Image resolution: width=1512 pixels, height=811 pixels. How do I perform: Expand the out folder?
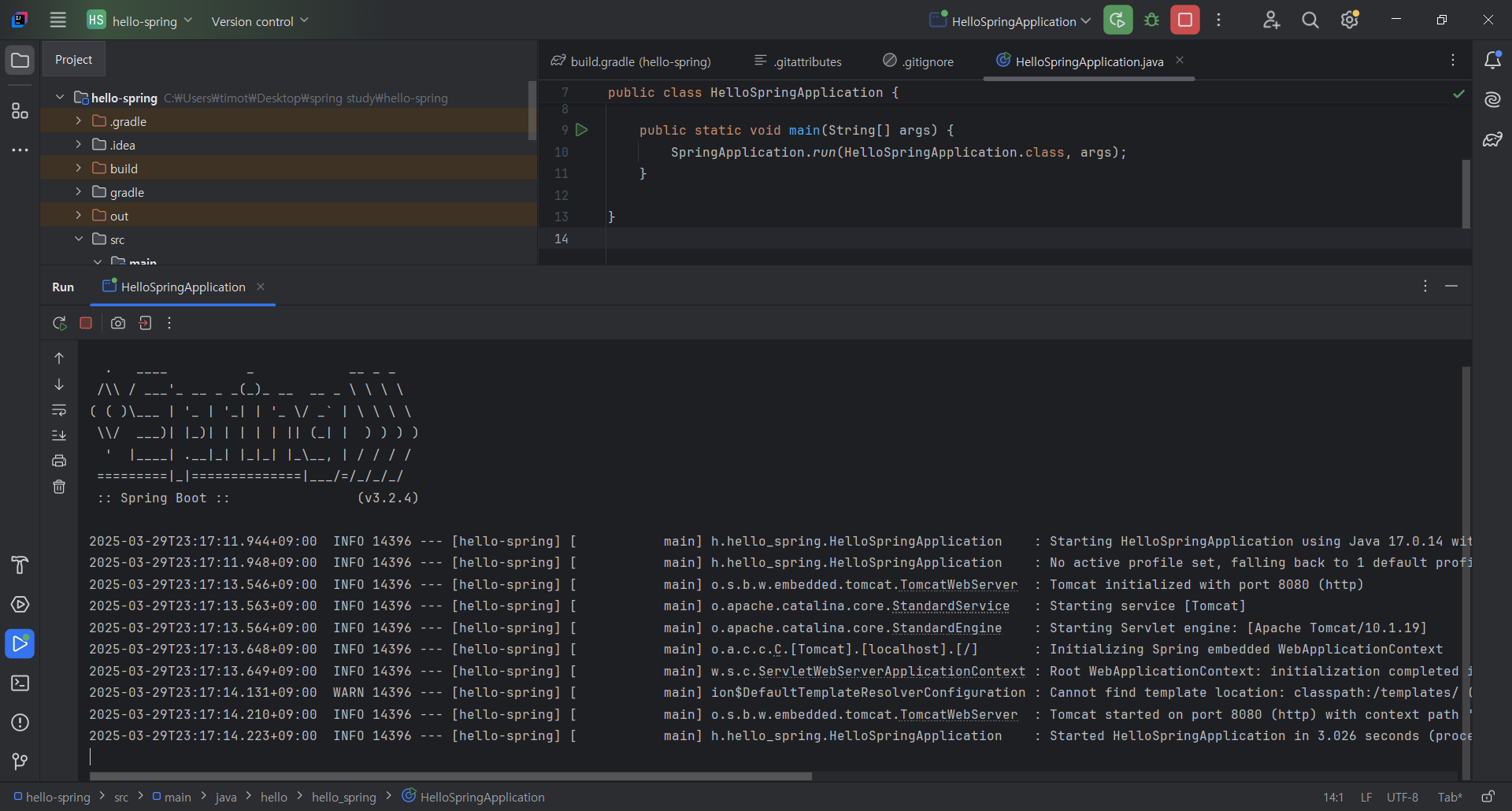point(78,215)
